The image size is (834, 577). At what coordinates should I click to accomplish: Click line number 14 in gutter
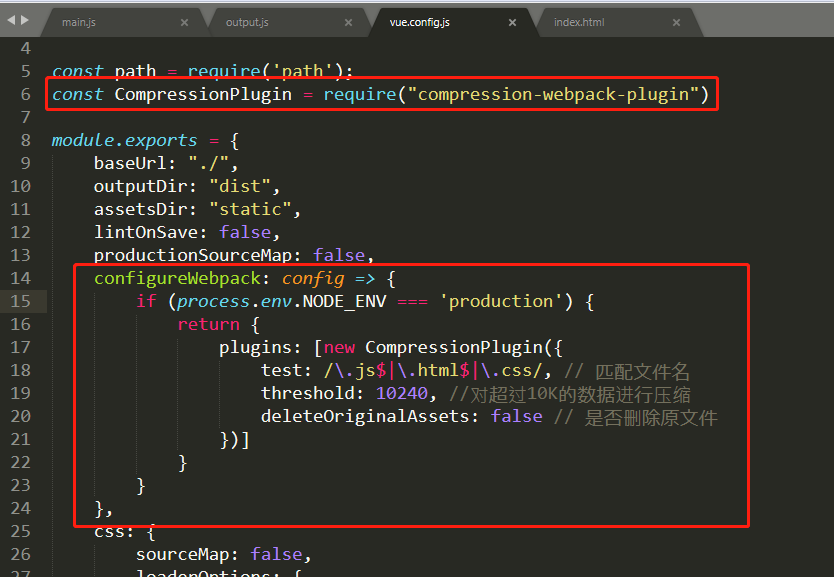pyautogui.click(x=20, y=278)
